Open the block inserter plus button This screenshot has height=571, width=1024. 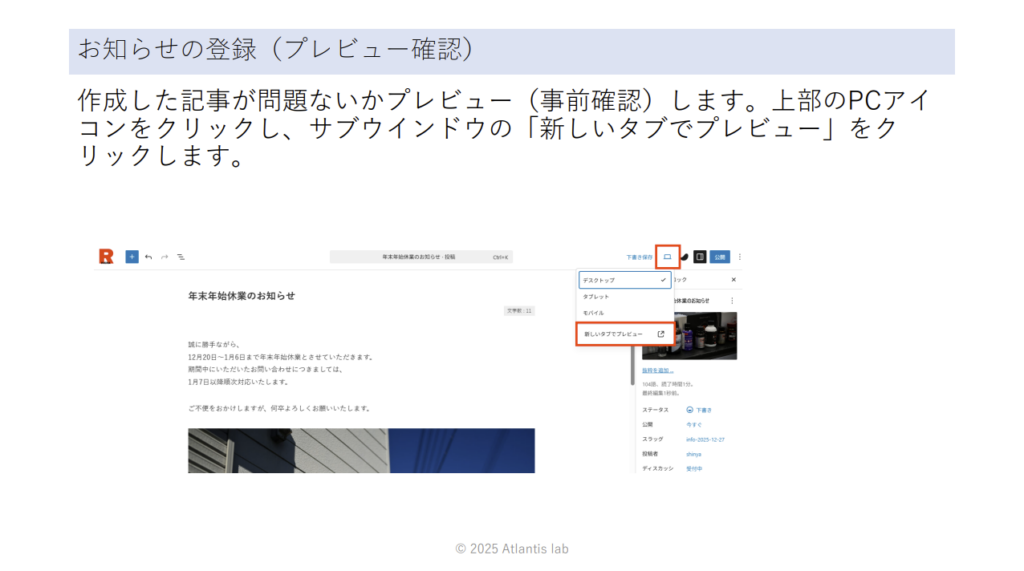tap(132, 257)
